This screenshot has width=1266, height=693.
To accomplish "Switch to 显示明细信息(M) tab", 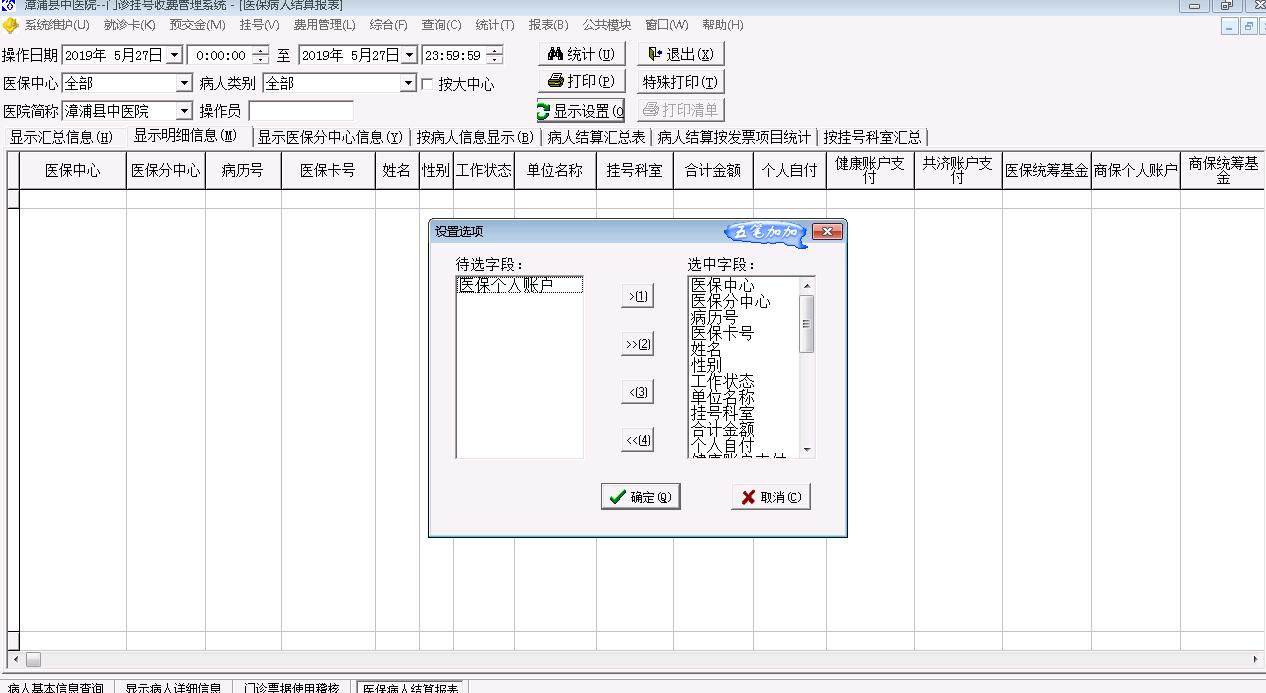I will click(x=186, y=136).
